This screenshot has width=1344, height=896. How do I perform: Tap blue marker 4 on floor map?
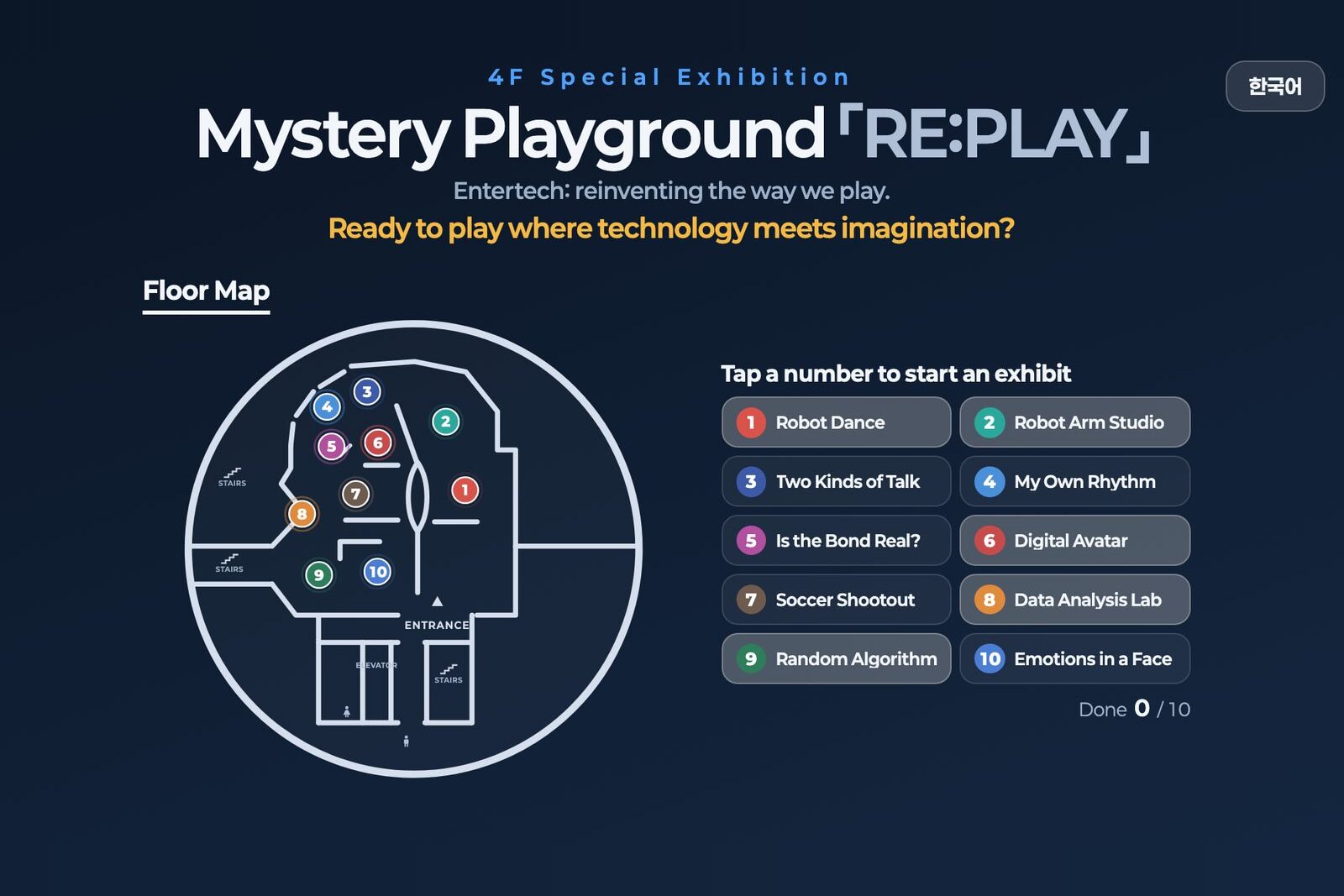(327, 407)
